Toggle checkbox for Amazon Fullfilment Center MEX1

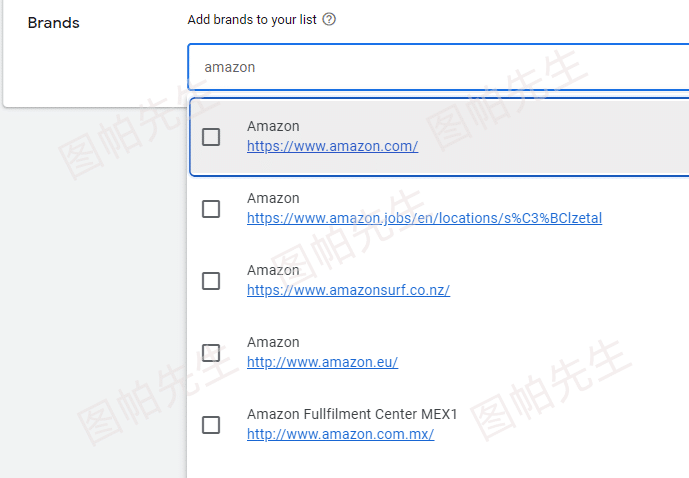[x=211, y=425]
